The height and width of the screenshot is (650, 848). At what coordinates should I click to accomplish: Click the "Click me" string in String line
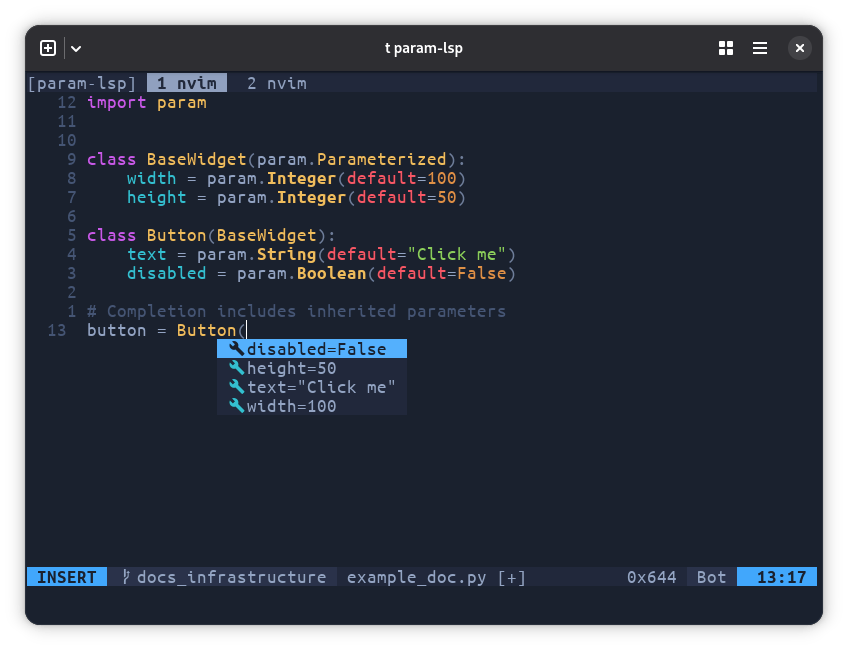point(456,254)
